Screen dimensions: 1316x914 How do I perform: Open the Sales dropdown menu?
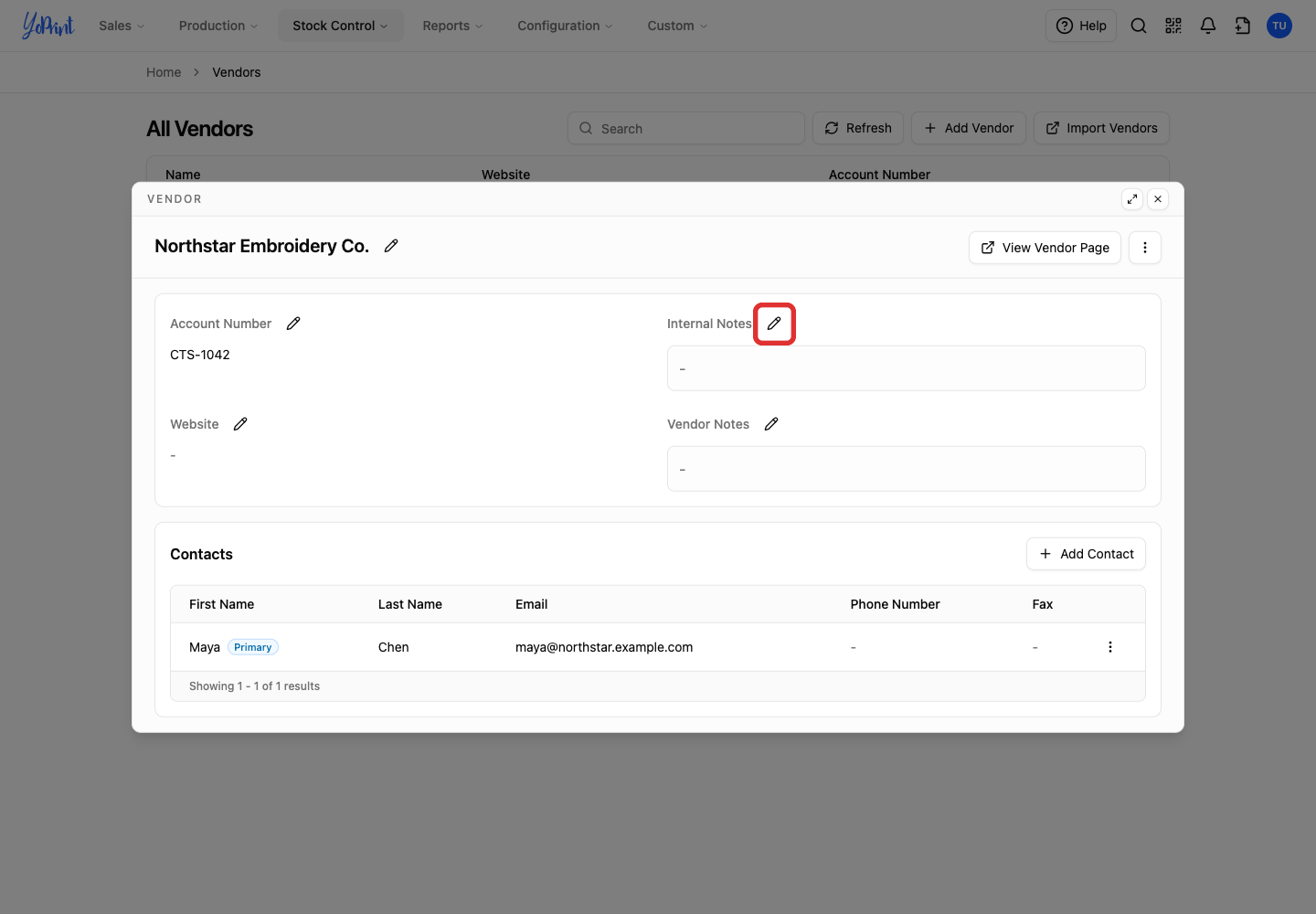(122, 26)
